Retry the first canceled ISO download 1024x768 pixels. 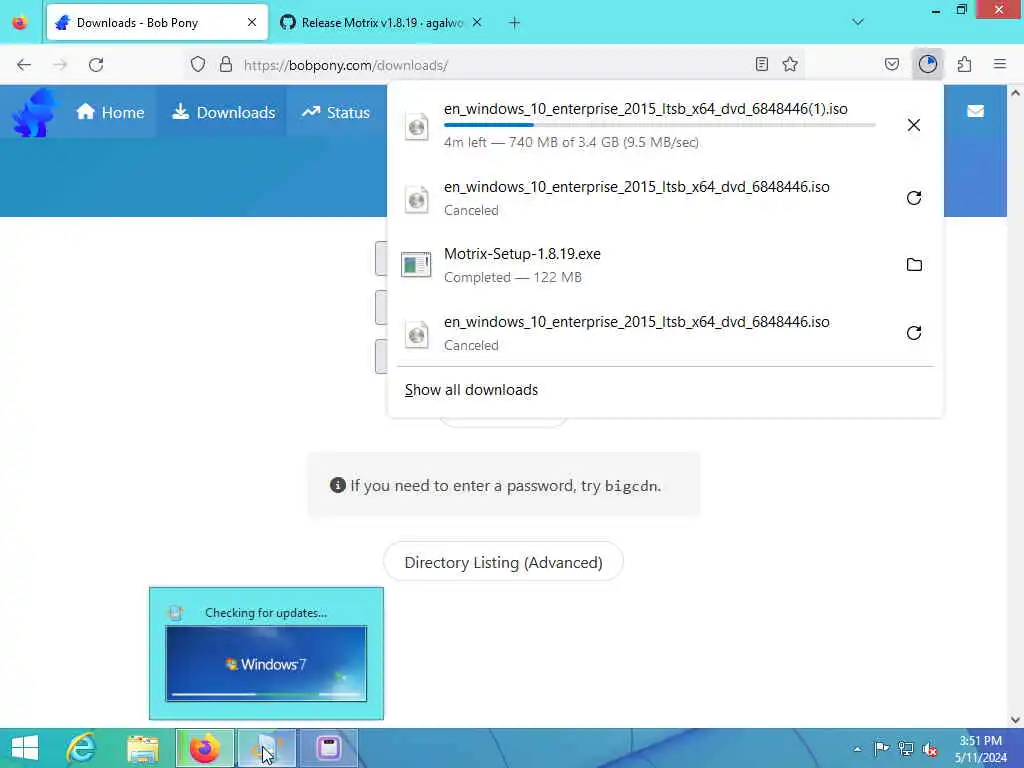914,198
